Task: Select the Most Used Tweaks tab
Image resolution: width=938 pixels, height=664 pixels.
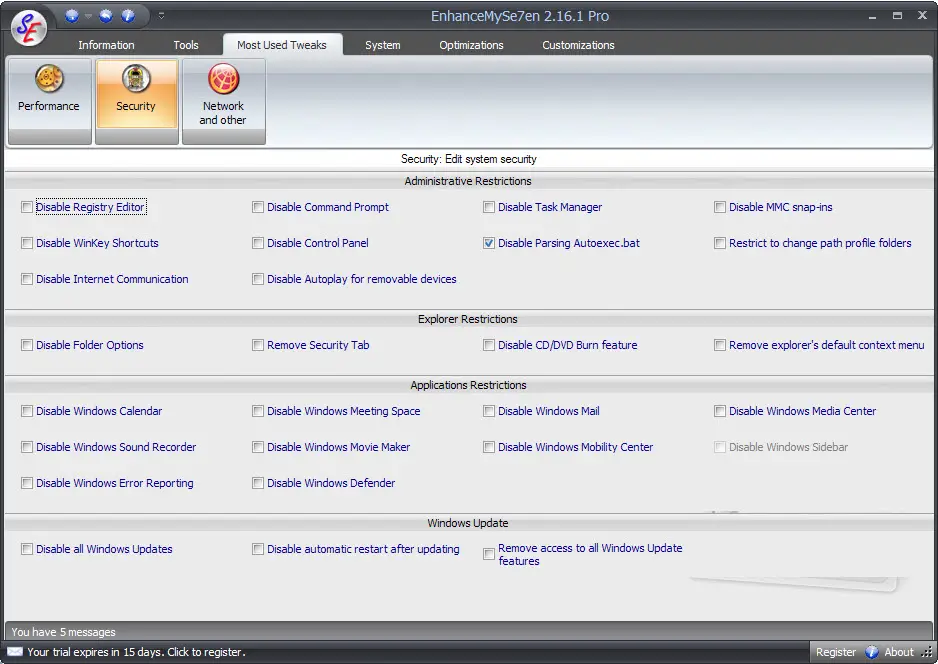Action: (x=282, y=45)
